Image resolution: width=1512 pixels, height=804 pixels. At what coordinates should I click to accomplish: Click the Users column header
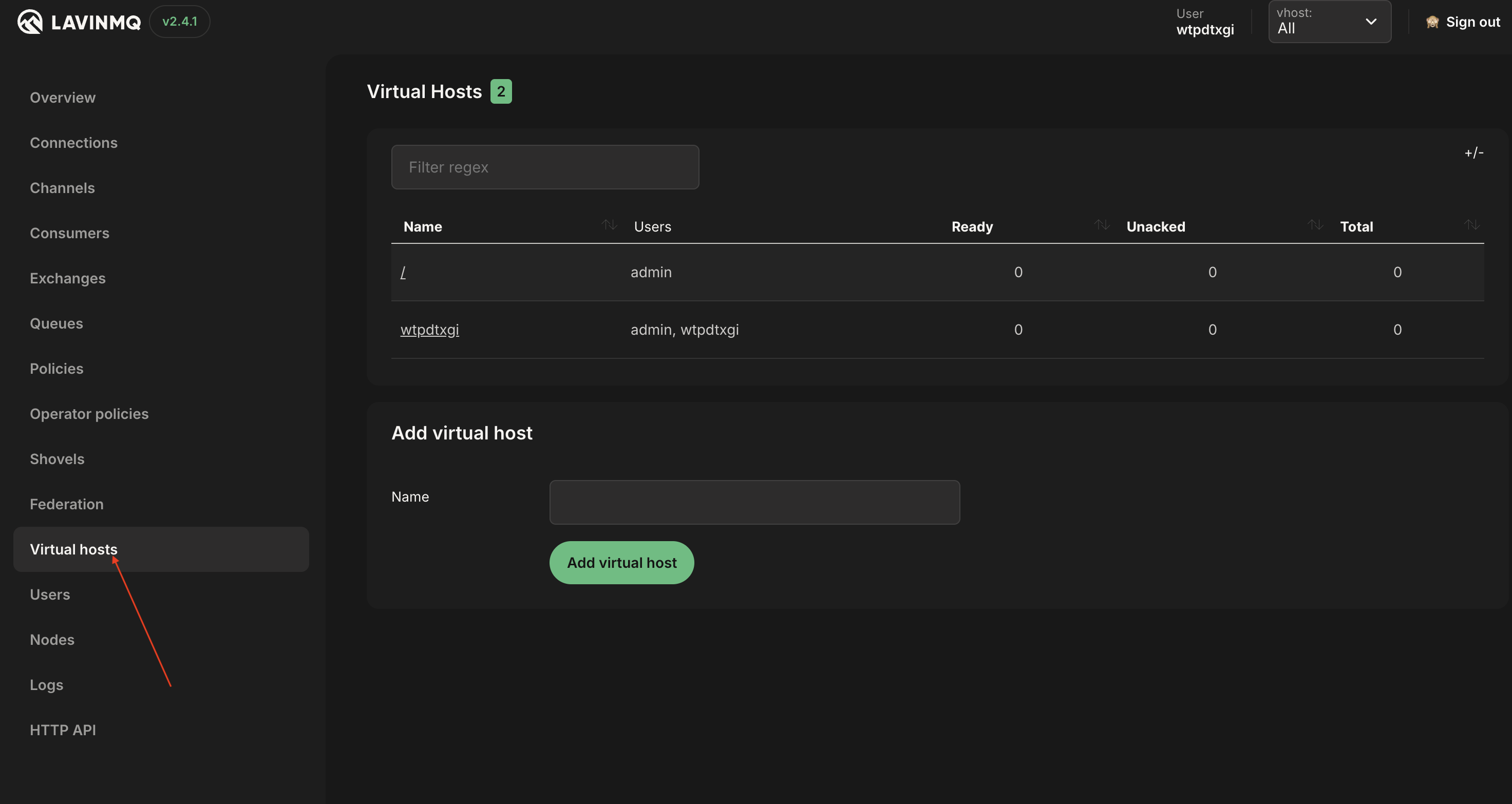coord(652,226)
